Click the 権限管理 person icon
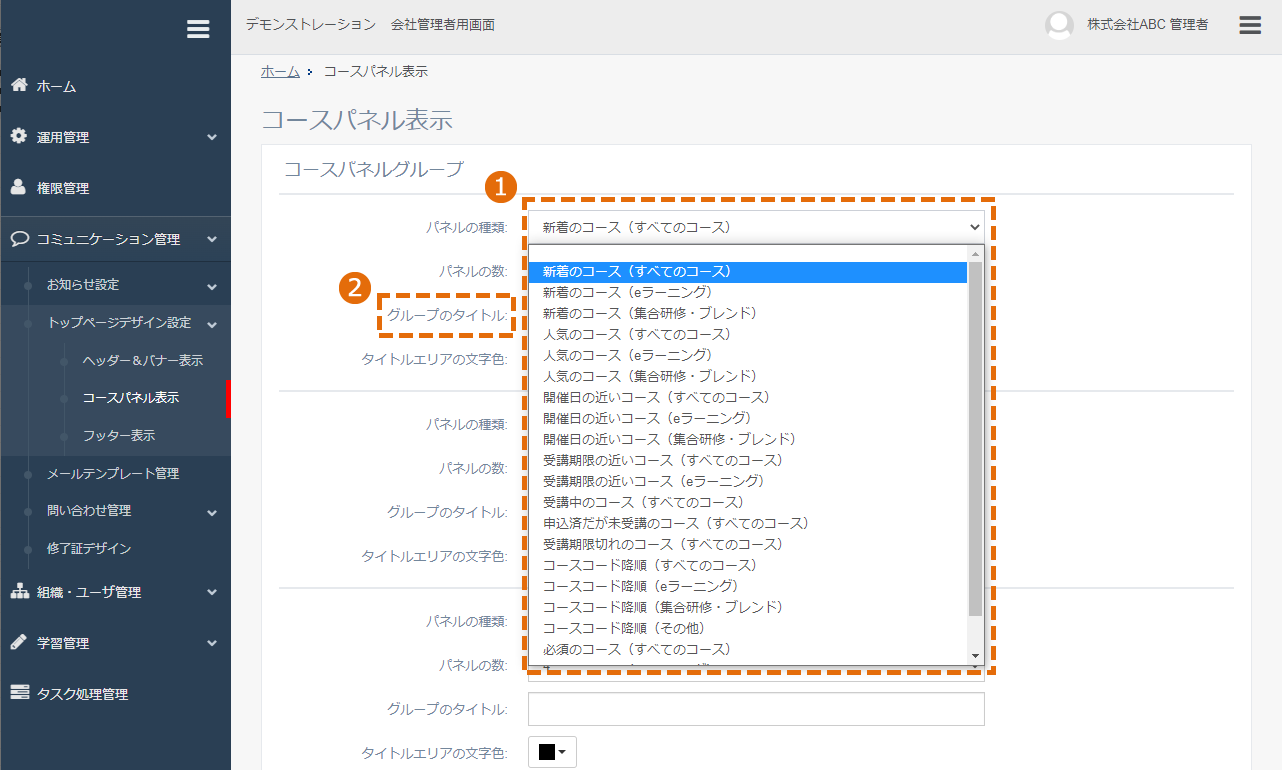This screenshot has height=770, width=1282. pyautogui.click(x=19, y=187)
